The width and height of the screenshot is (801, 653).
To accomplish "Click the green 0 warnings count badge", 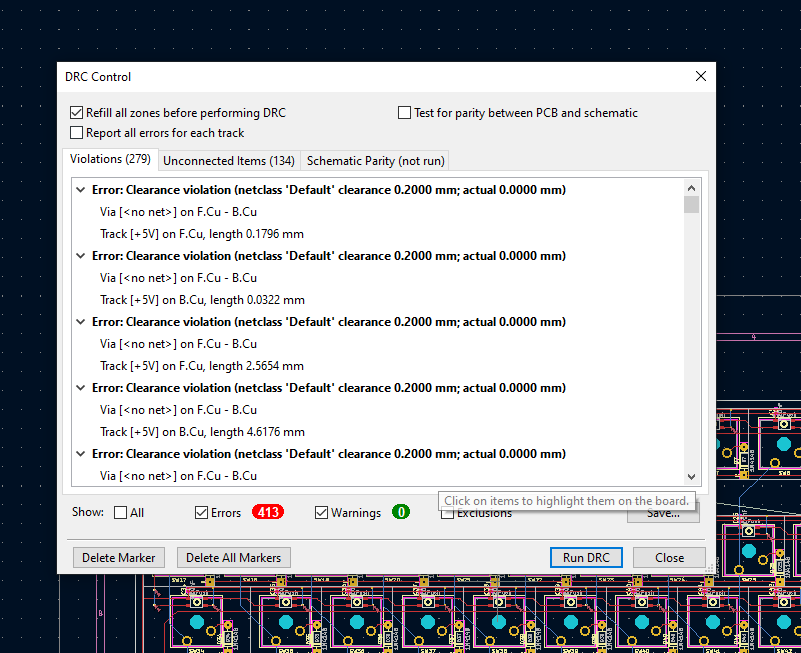I will point(401,512).
